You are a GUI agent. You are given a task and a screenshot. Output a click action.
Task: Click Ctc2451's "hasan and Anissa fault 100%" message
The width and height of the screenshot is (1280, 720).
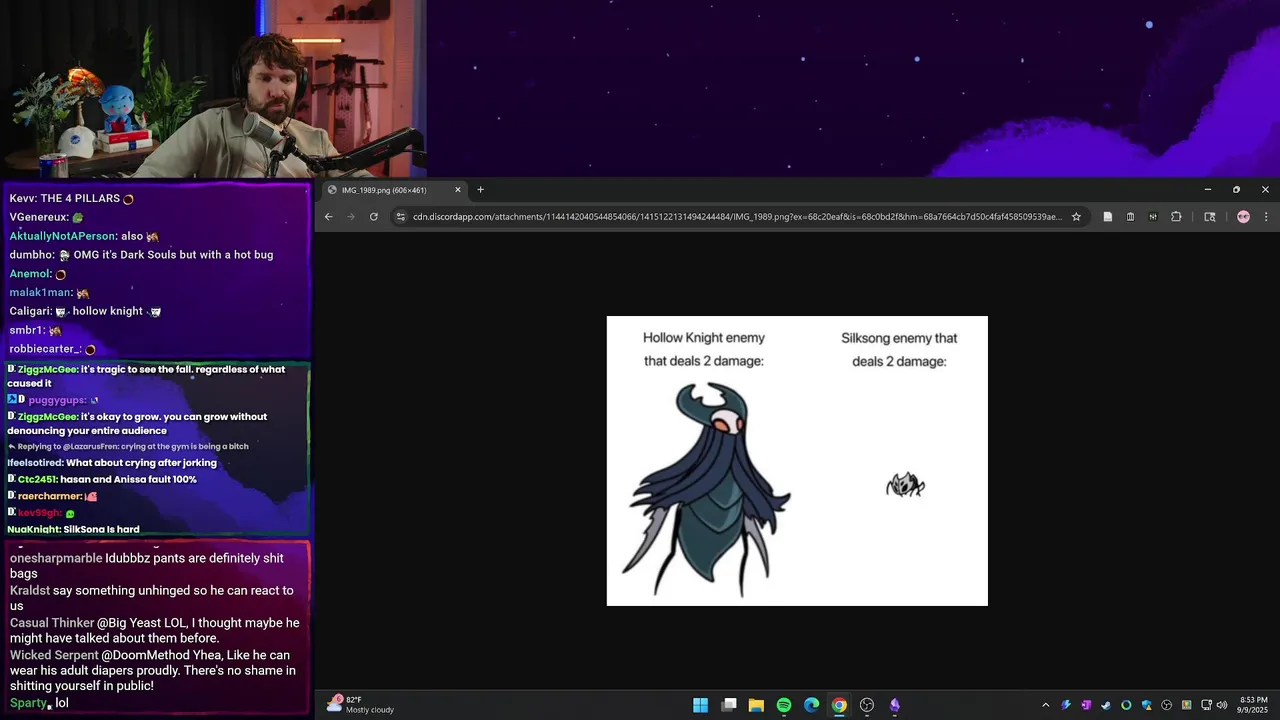[x=102, y=479]
